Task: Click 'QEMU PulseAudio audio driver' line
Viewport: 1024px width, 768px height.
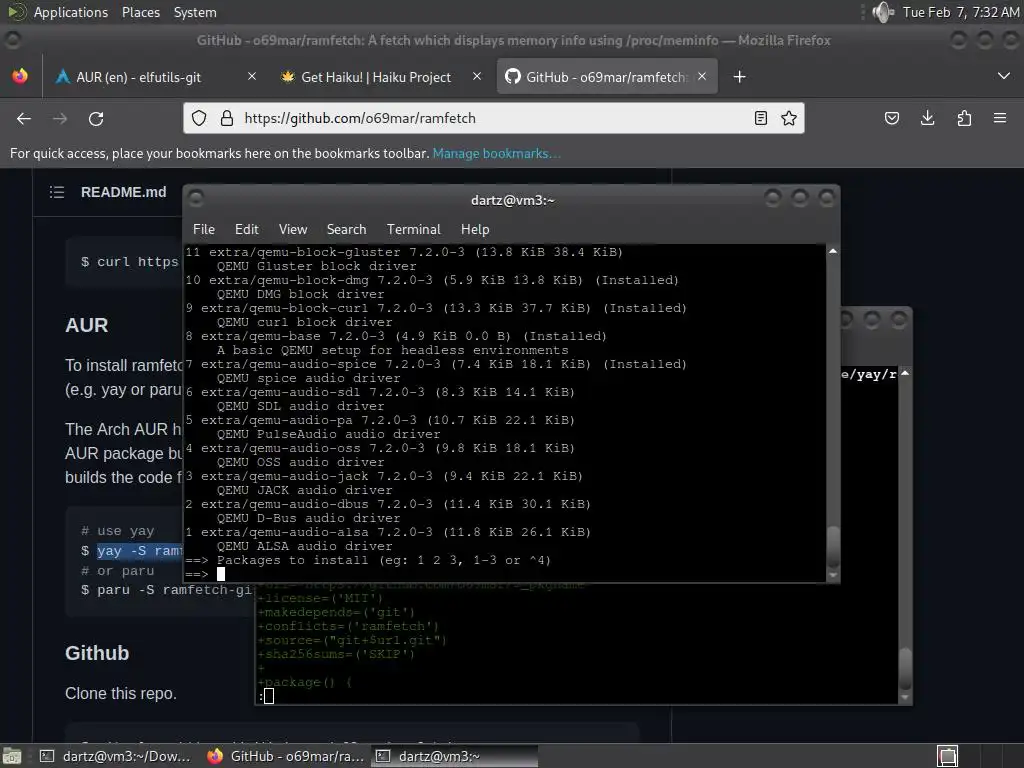Action: coord(328,434)
